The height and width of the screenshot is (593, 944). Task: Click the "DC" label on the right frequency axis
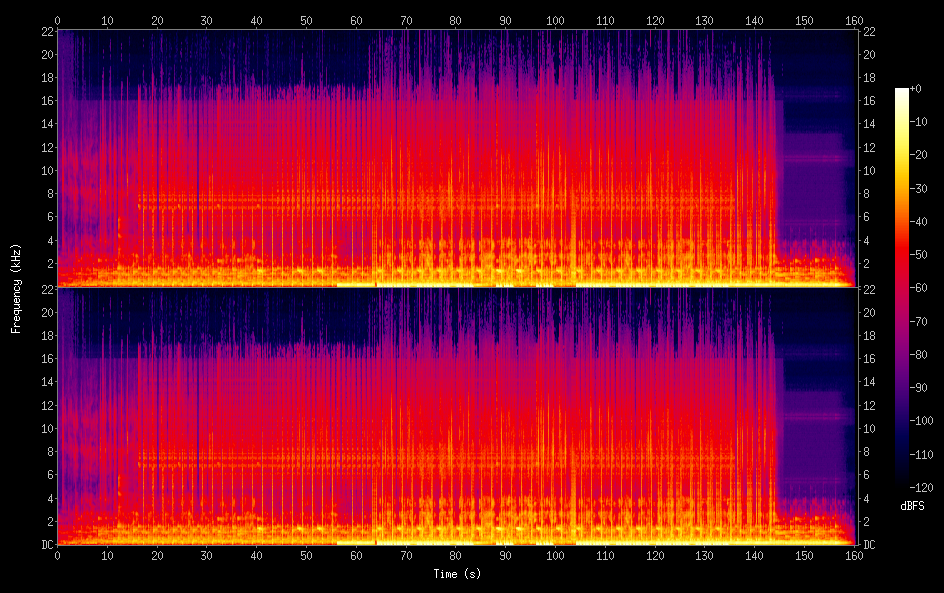(x=869, y=545)
